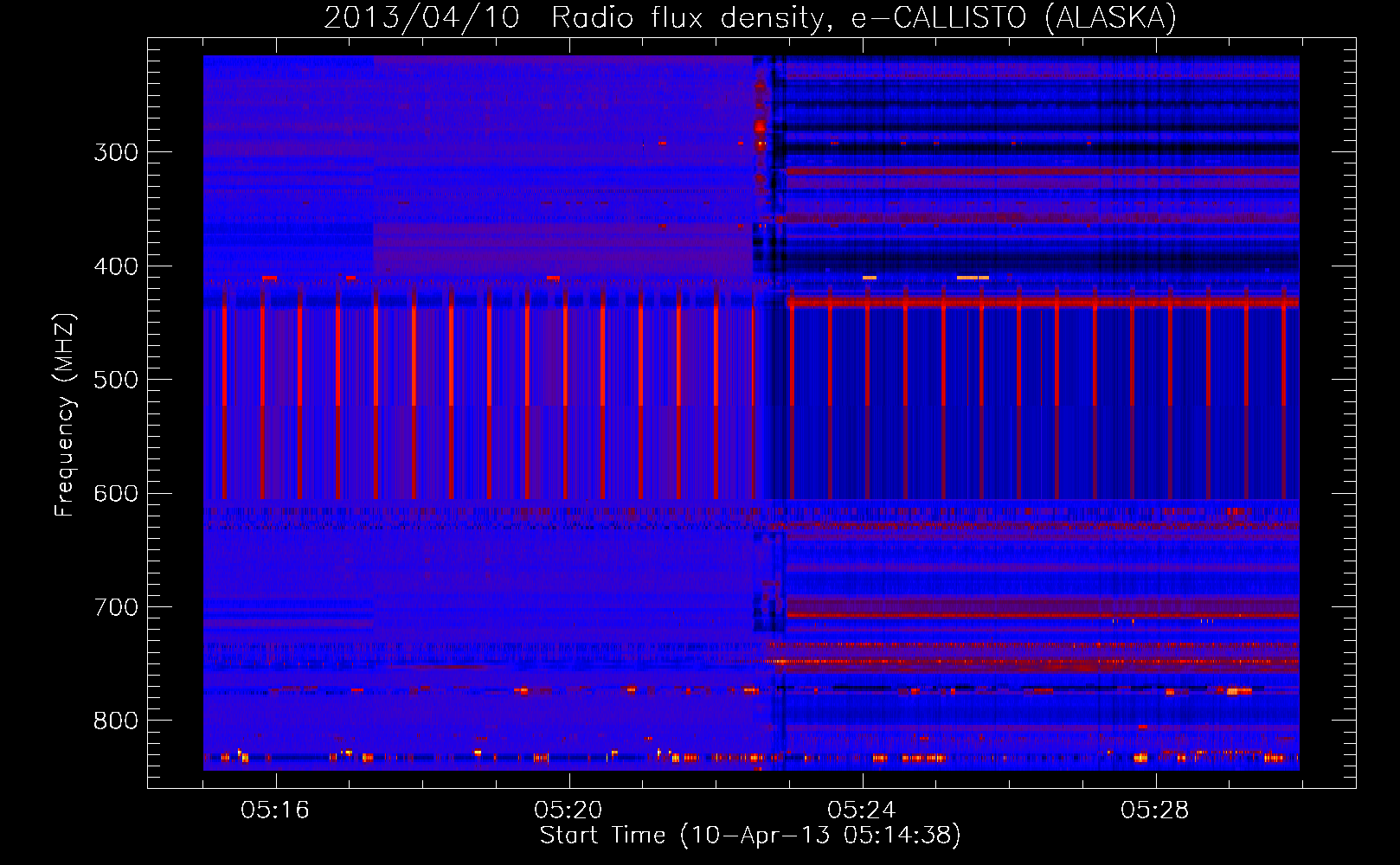Click the 600 frequency tick label

(116, 494)
